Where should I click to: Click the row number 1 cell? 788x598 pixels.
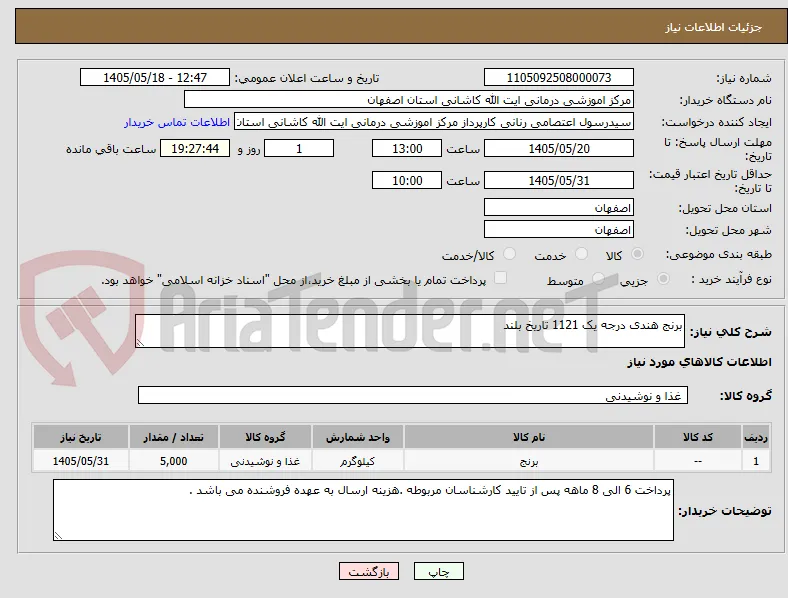coord(756,461)
